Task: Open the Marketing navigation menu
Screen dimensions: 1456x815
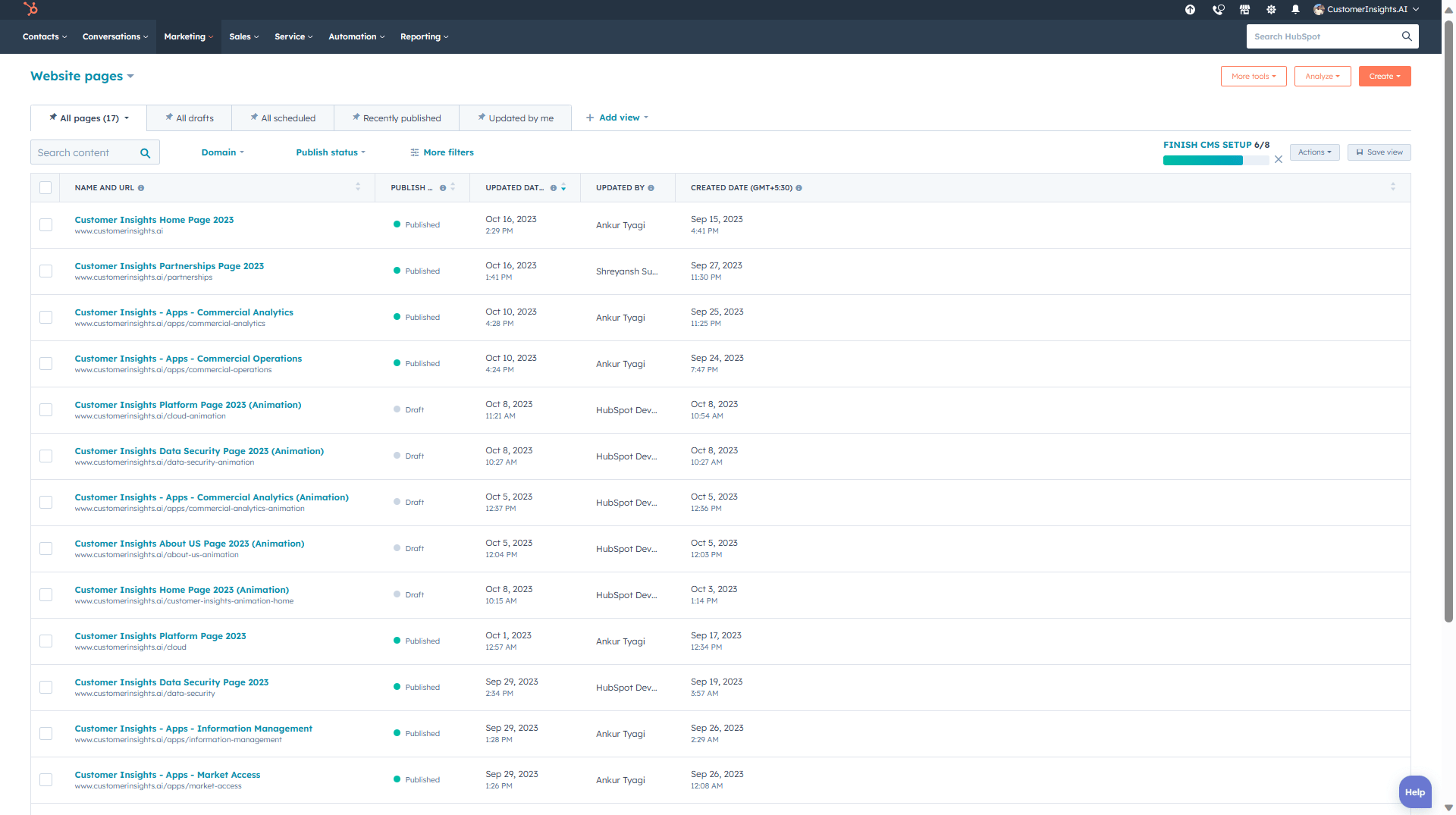Action: (x=189, y=36)
